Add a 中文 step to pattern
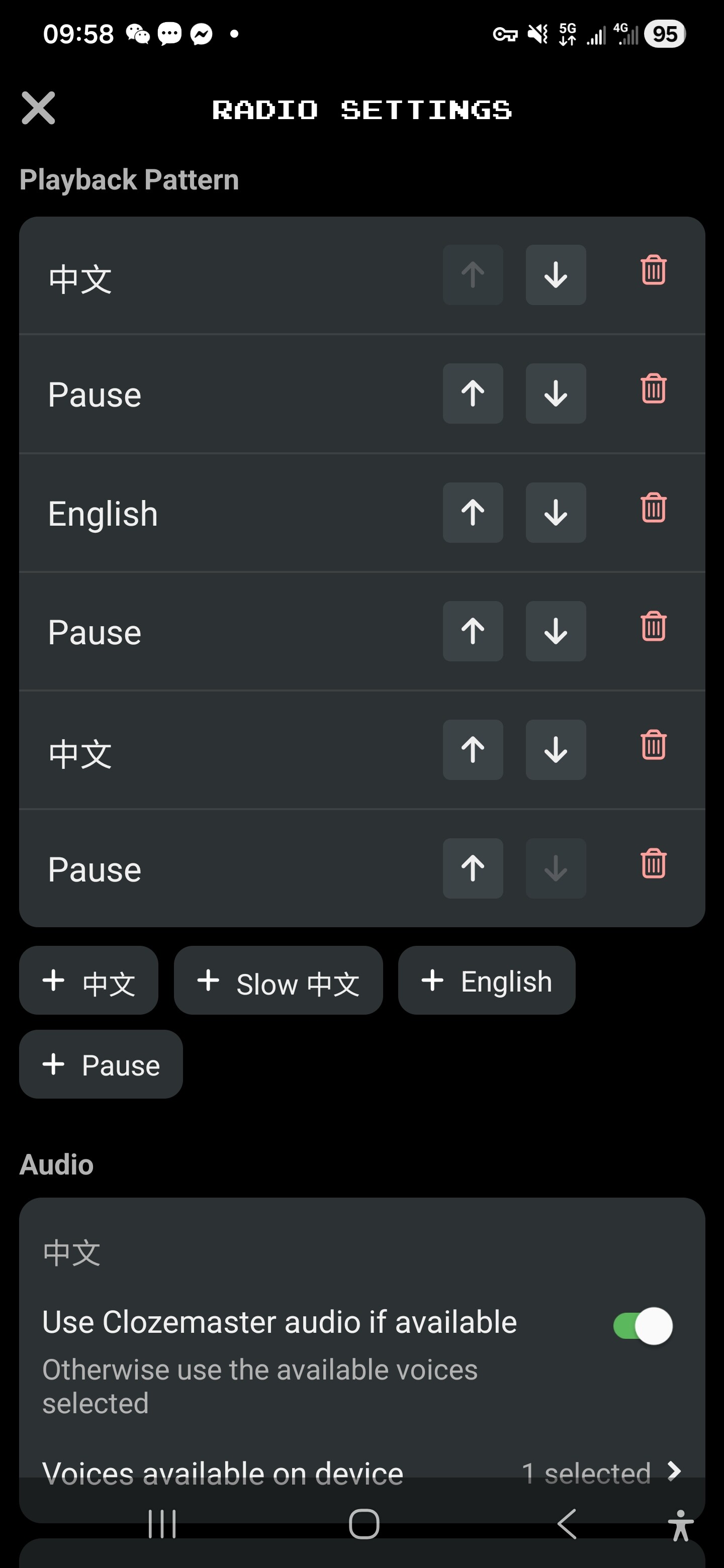The width and height of the screenshot is (724, 1568). tap(89, 981)
